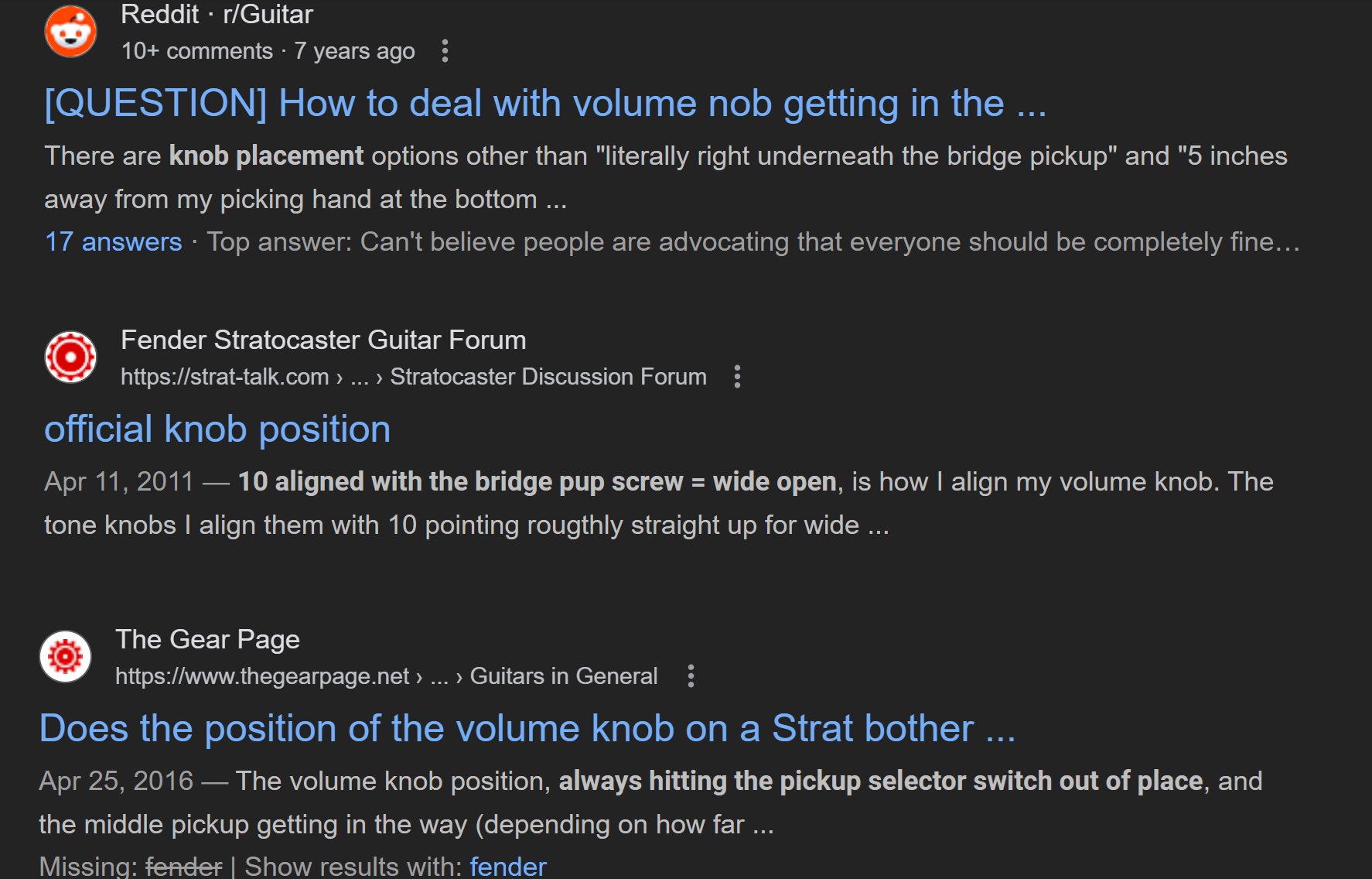This screenshot has width=1372, height=879.
Task: Open three-dot menu for thegearpage.net result
Action: click(x=691, y=676)
